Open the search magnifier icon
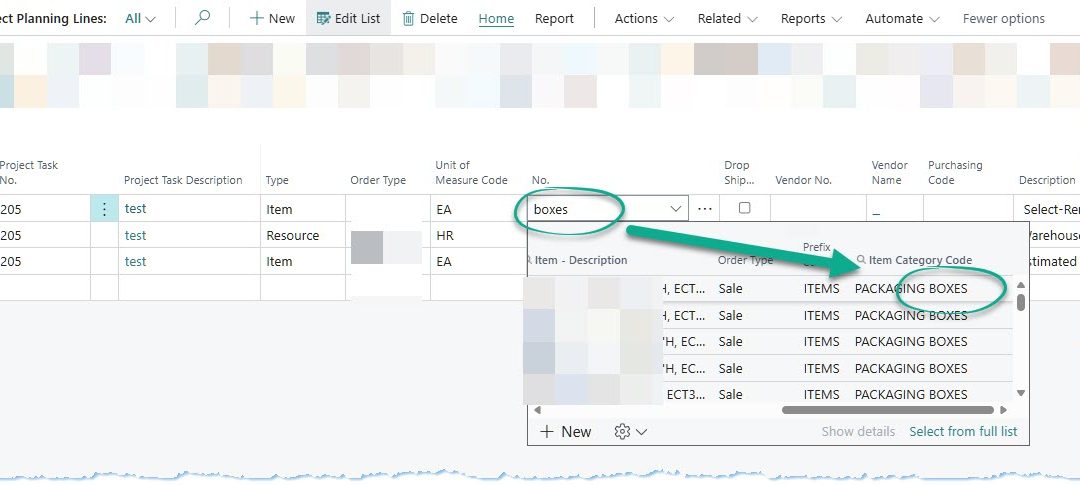Viewport: 1080px width, 485px height. pyautogui.click(x=202, y=18)
